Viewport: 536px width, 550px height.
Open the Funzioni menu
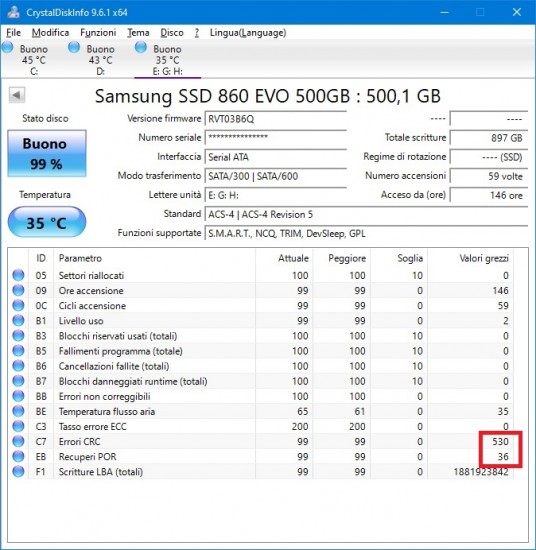click(98, 33)
